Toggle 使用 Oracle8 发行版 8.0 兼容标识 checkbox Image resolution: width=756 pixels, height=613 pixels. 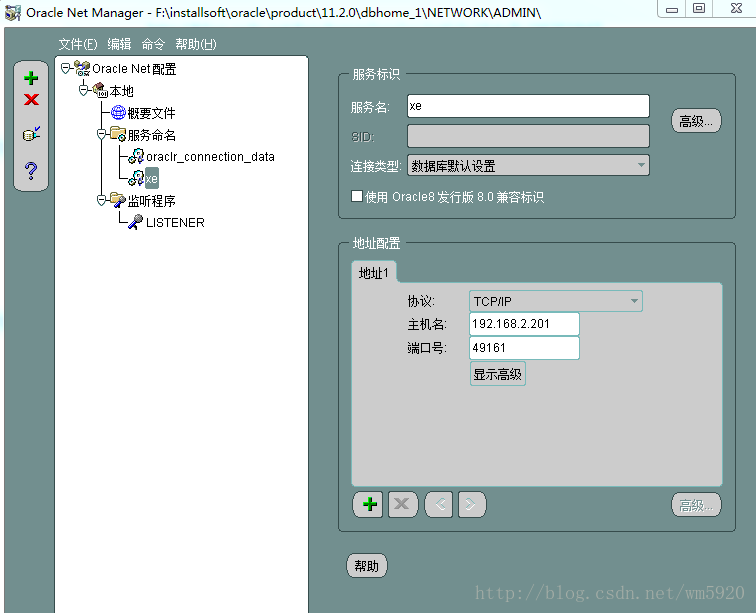357,196
